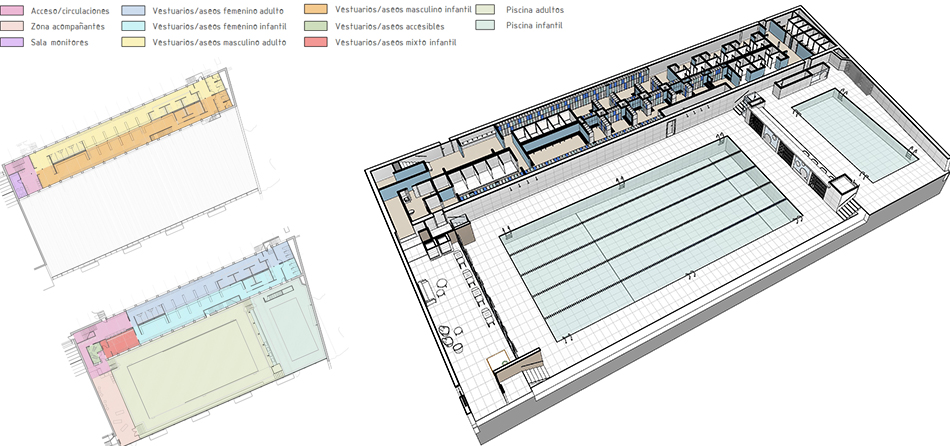950x446 pixels.
Task: Select the 'Vestuarios/aseos masculino infantil' label
Action: [x=404, y=10]
